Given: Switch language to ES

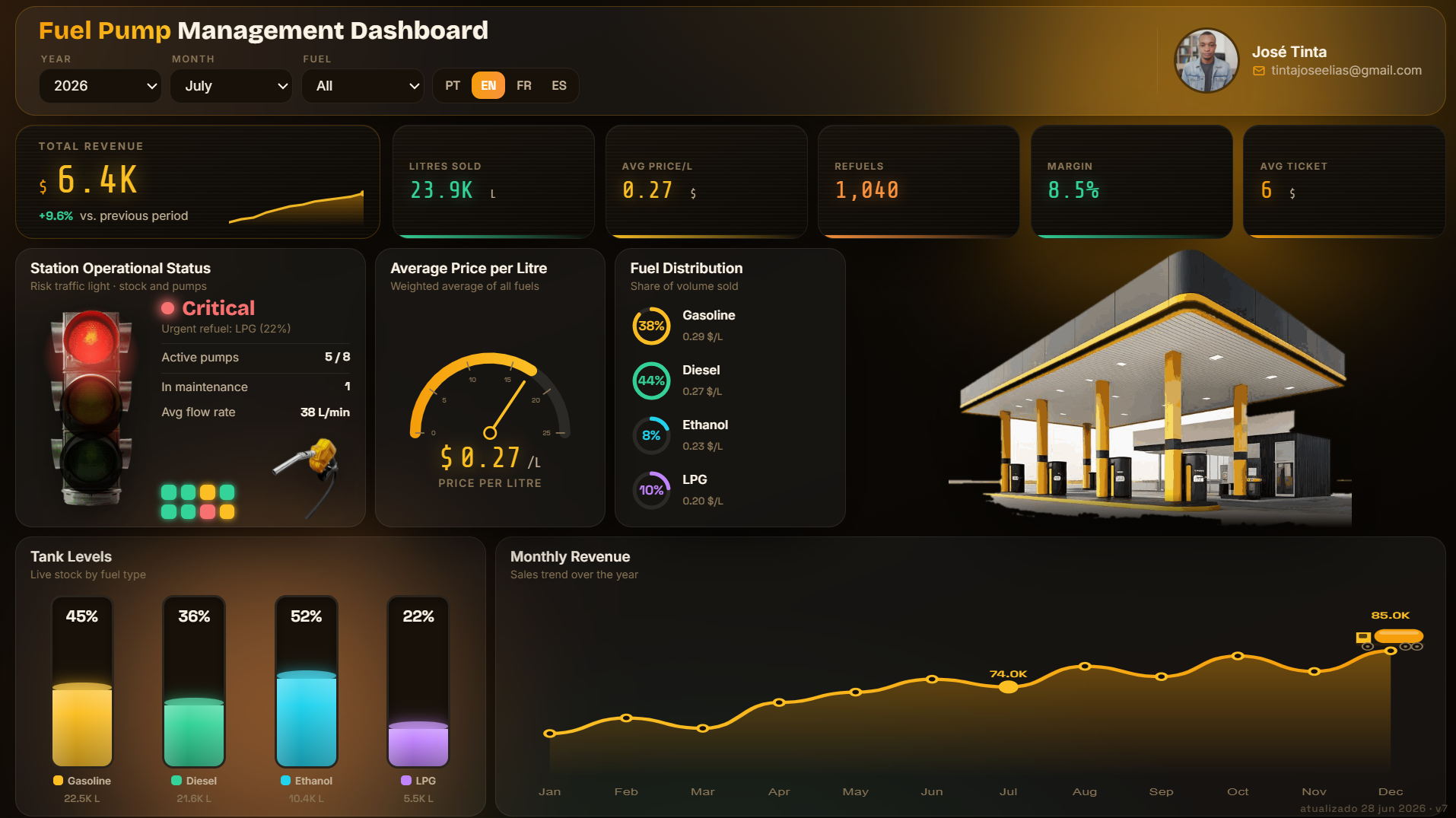Looking at the screenshot, I should [x=559, y=86].
